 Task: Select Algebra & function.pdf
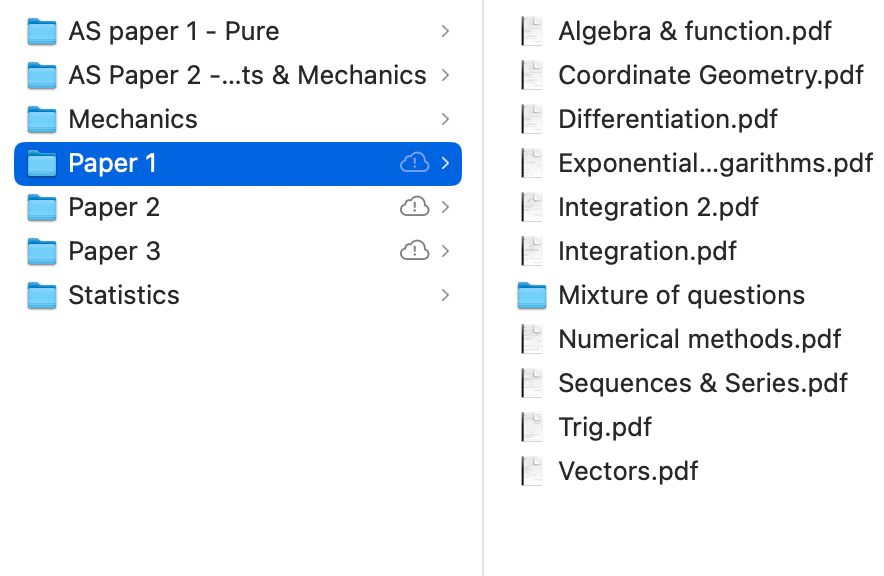pos(695,31)
